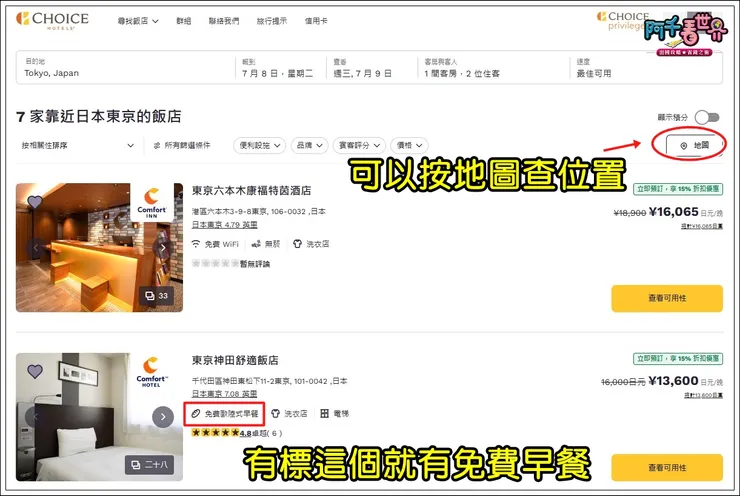Click 查看可用性 for 東京神田 hotel
The width and height of the screenshot is (740, 496).
667,468
